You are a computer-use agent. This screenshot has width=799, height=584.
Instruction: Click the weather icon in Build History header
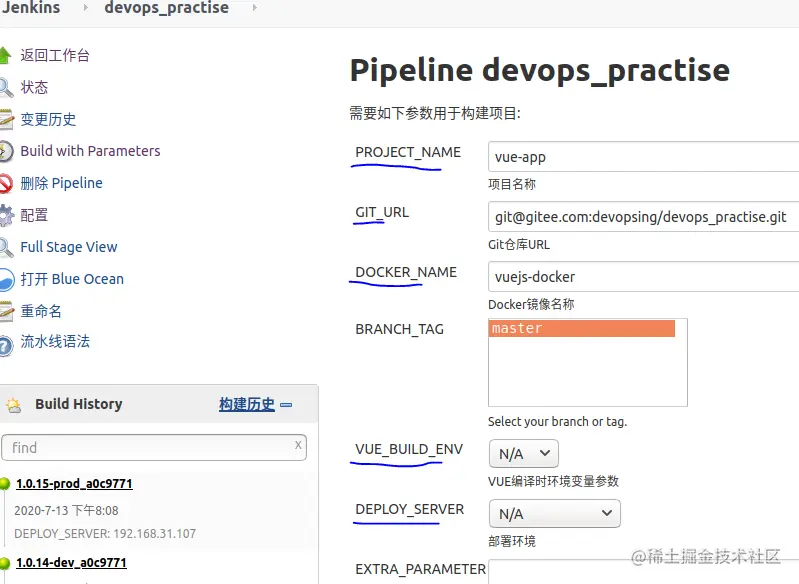(x=14, y=406)
